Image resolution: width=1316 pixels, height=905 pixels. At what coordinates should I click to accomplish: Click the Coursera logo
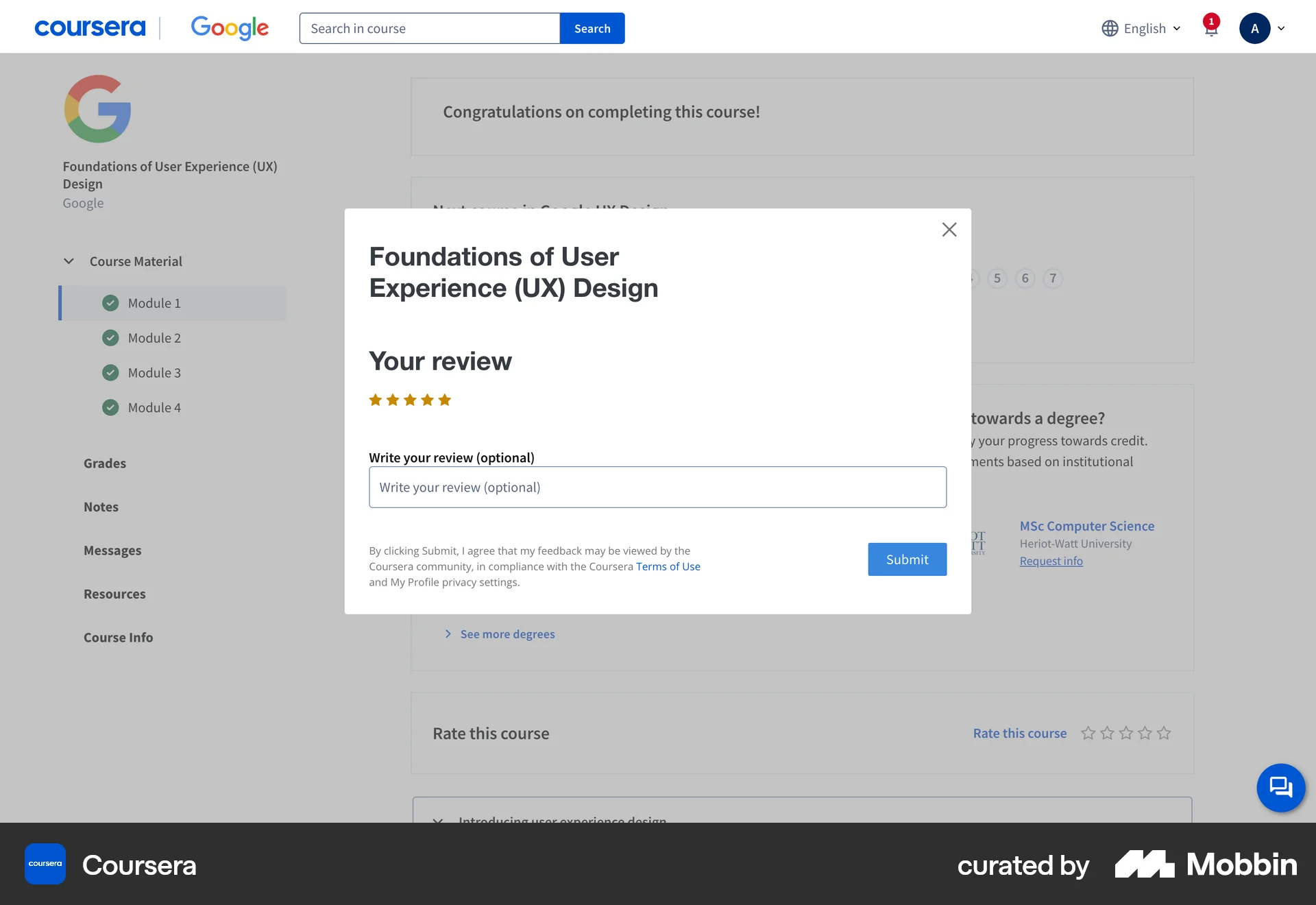coord(90,27)
